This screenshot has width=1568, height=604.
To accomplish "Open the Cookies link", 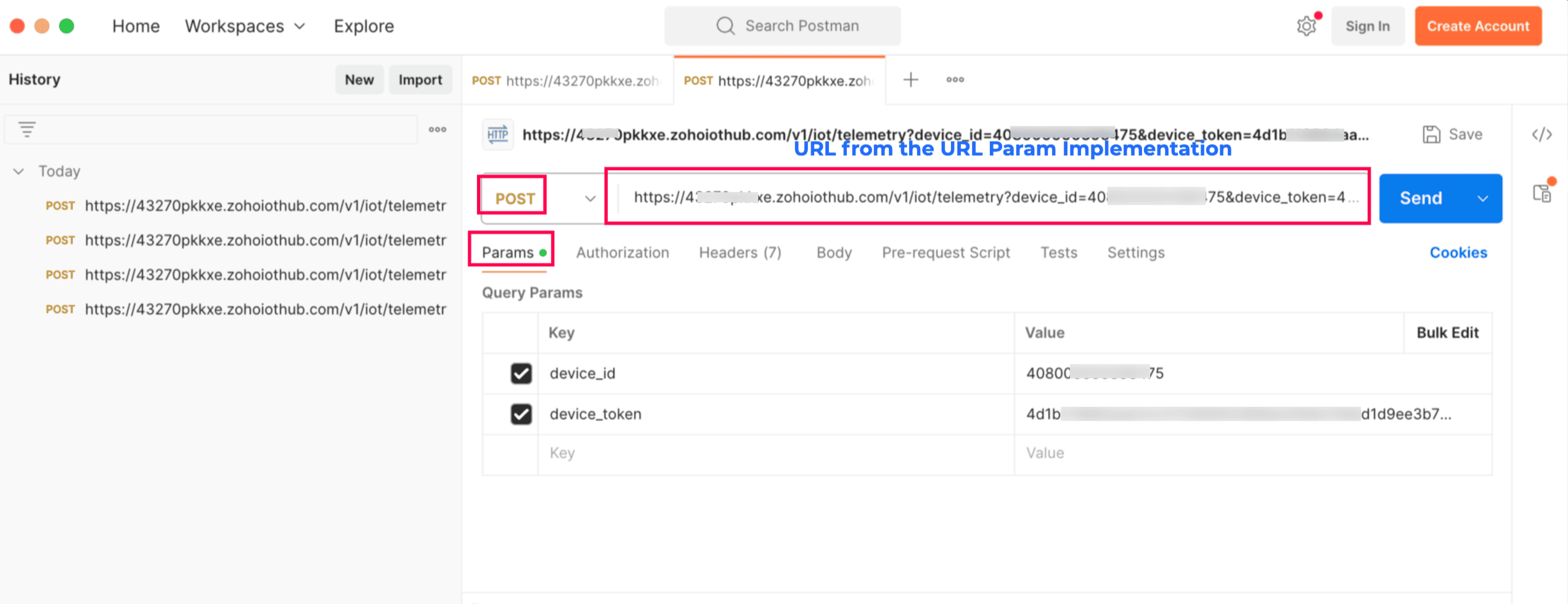I will (1458, 253).
